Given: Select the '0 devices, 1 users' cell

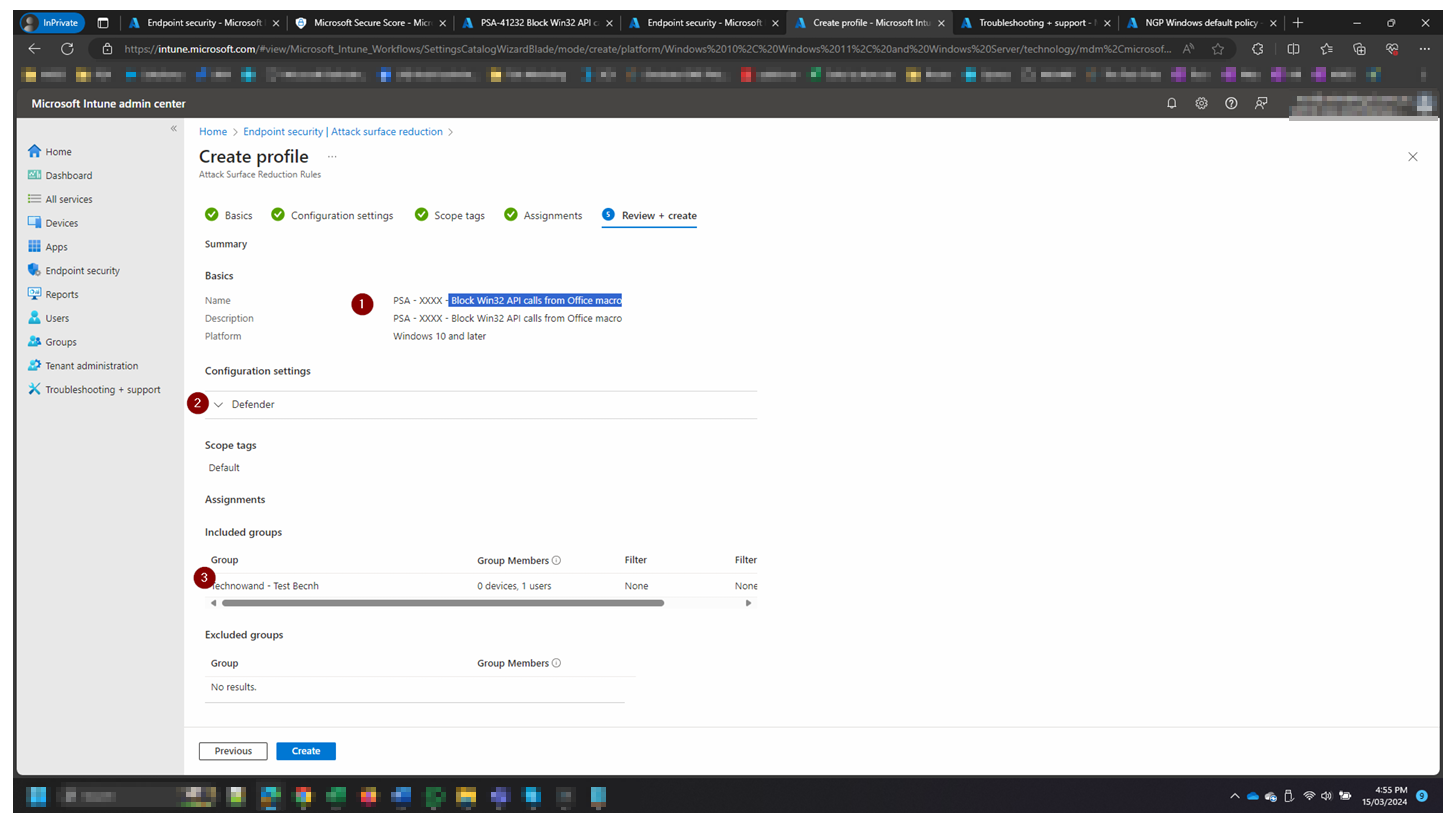Looking at the screenshot, I should (x=514, y=586).
